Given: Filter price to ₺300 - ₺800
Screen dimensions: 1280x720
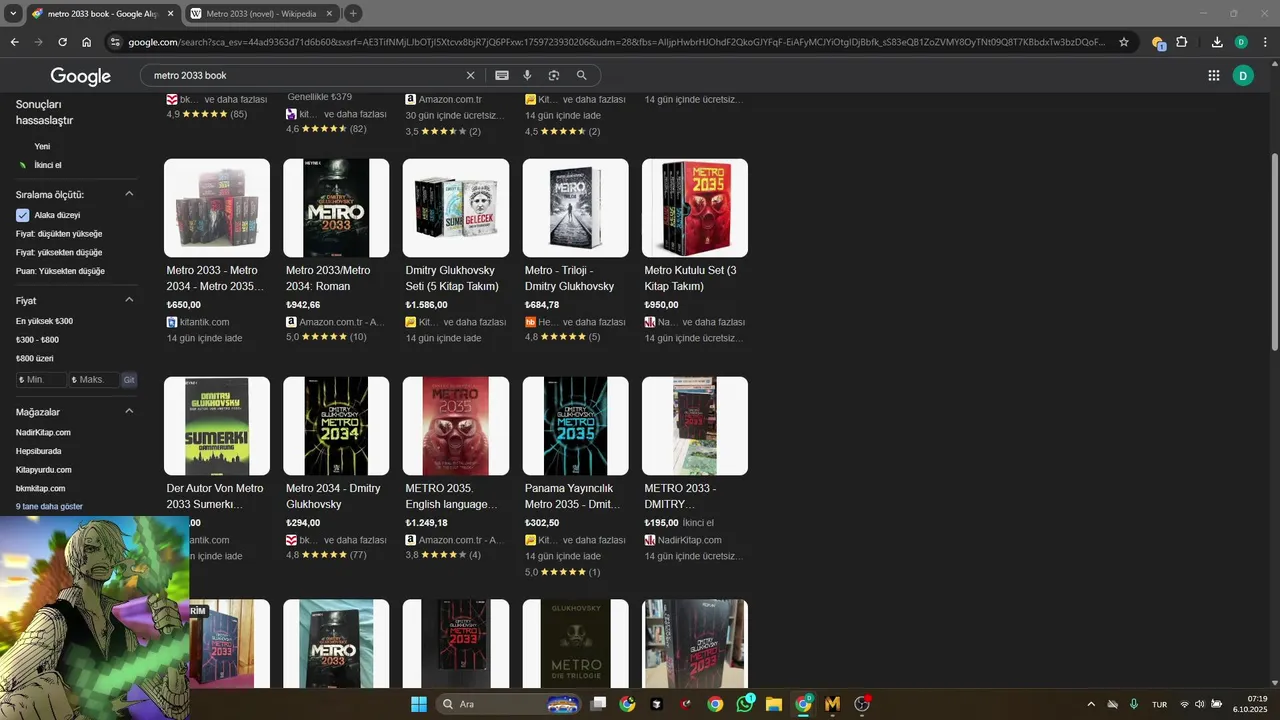Looking at the screenshot, I should [37, 340].
